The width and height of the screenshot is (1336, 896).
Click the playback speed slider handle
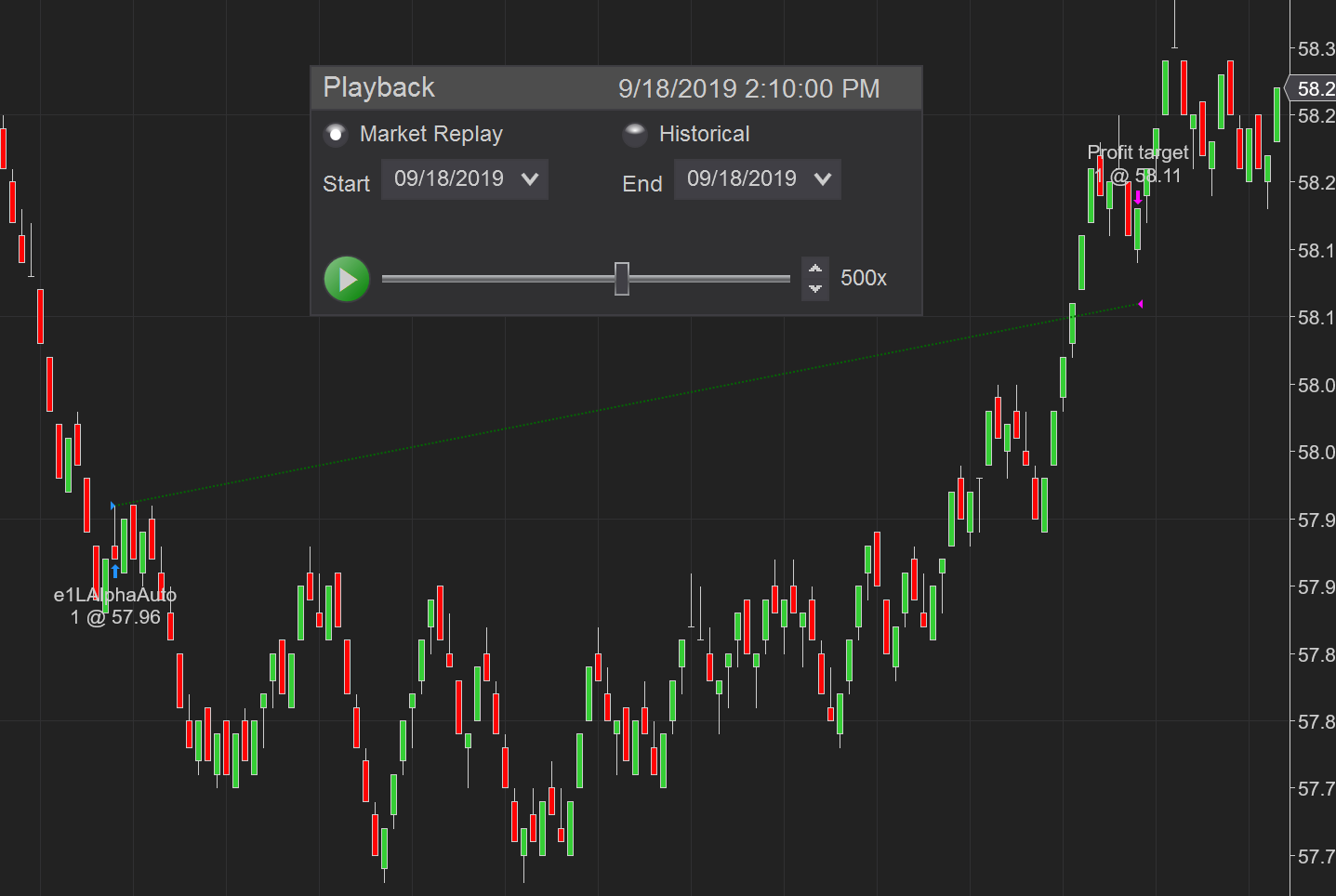(x=622, y=279)
